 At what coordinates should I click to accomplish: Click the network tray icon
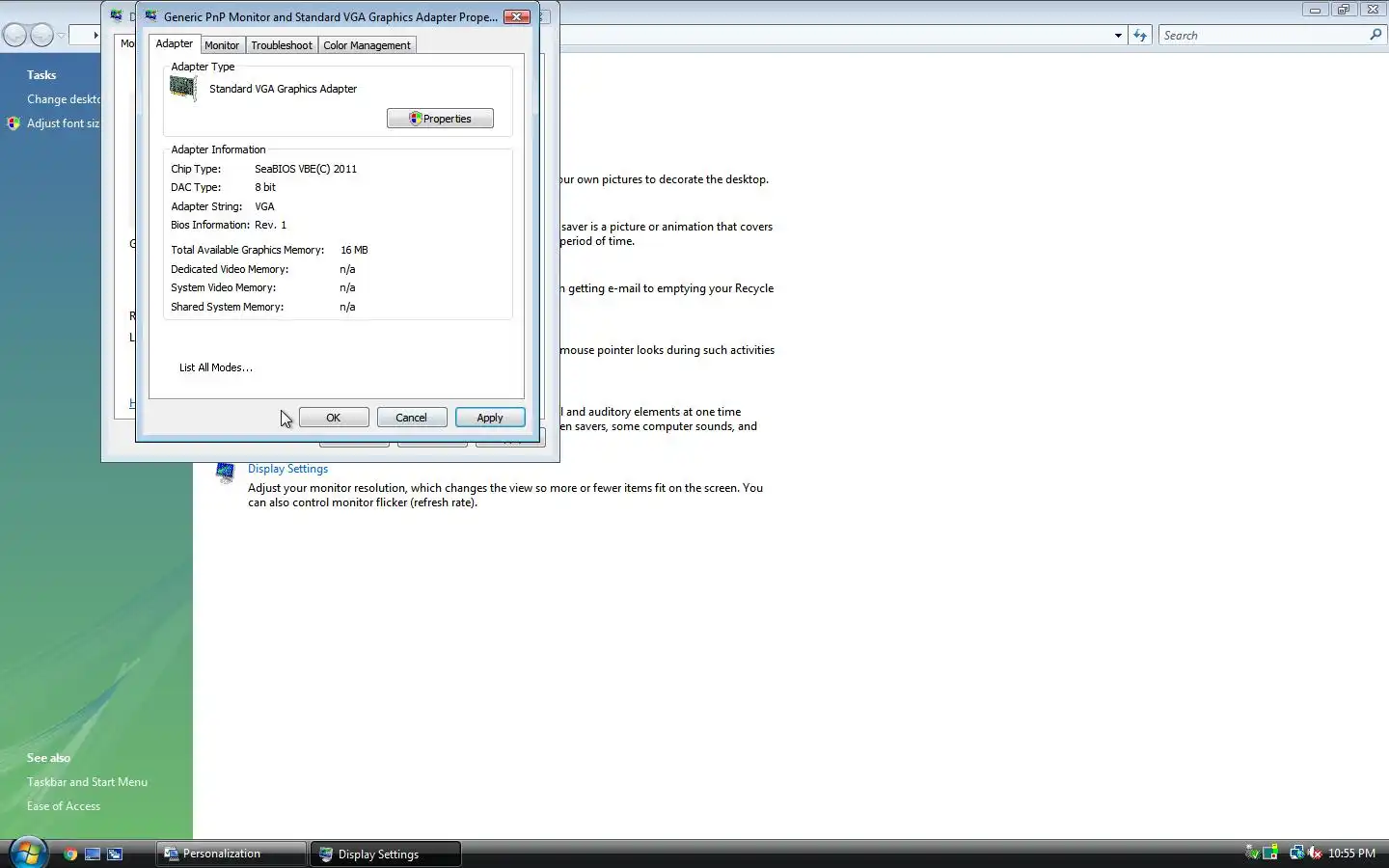click(1296, 853)
